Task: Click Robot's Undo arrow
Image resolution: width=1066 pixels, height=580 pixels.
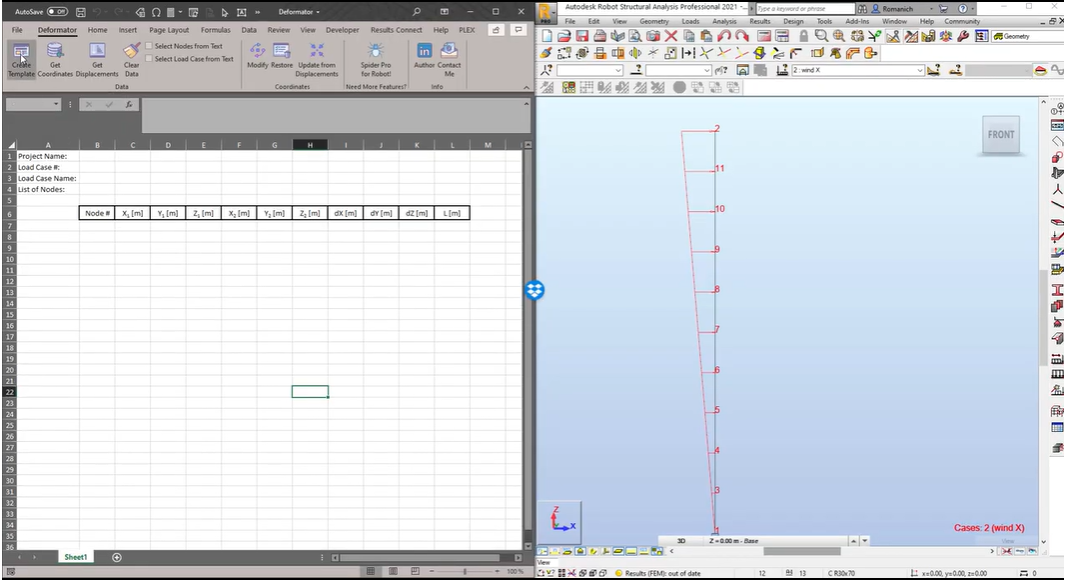Action: 723,36
